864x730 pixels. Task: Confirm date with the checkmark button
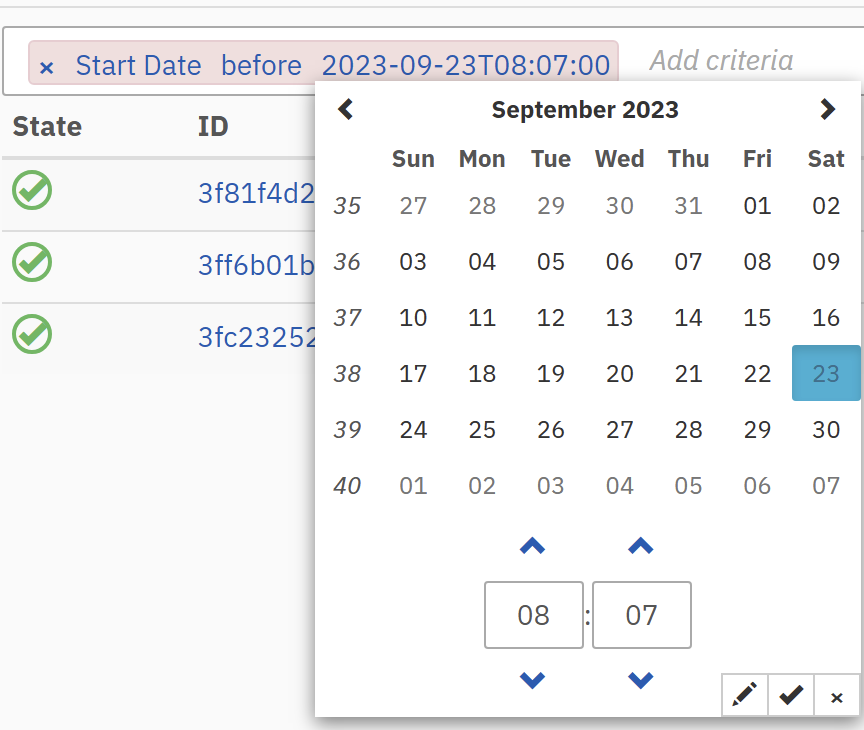point(791,695)
